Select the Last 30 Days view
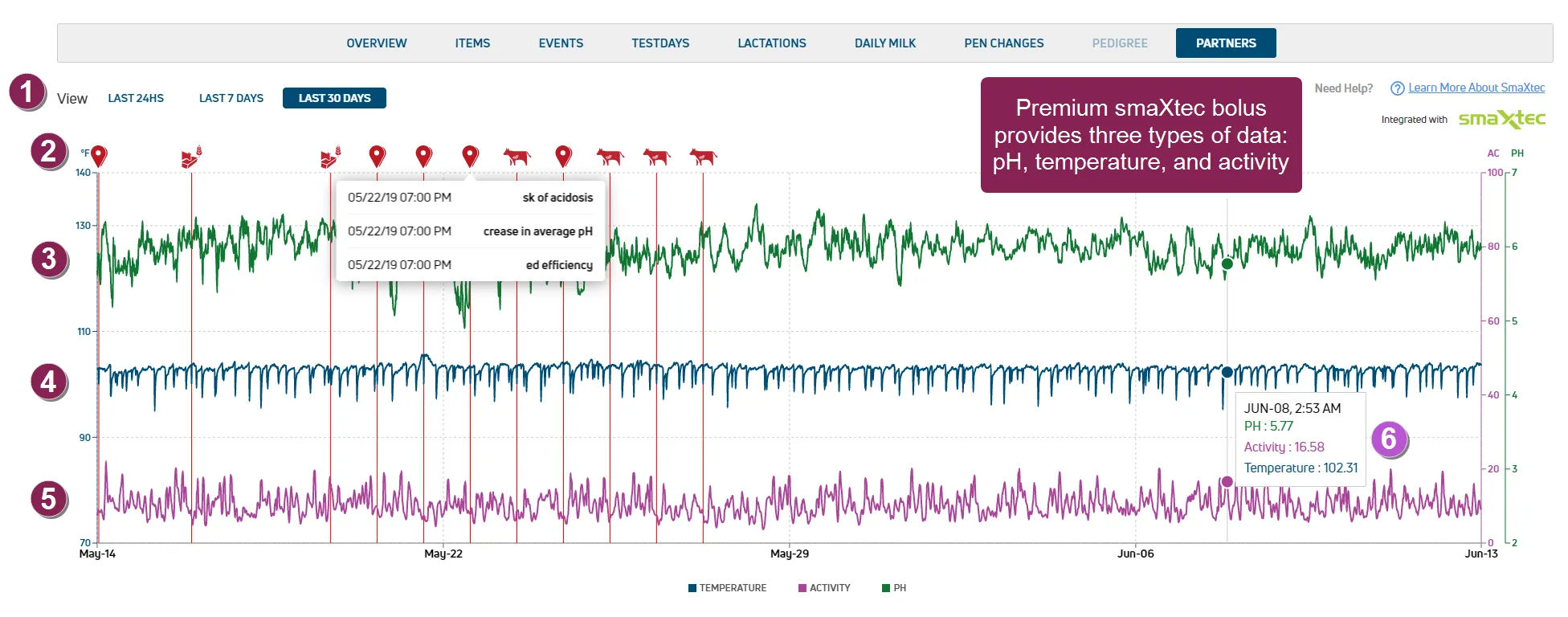 click(x=334, y=98)
